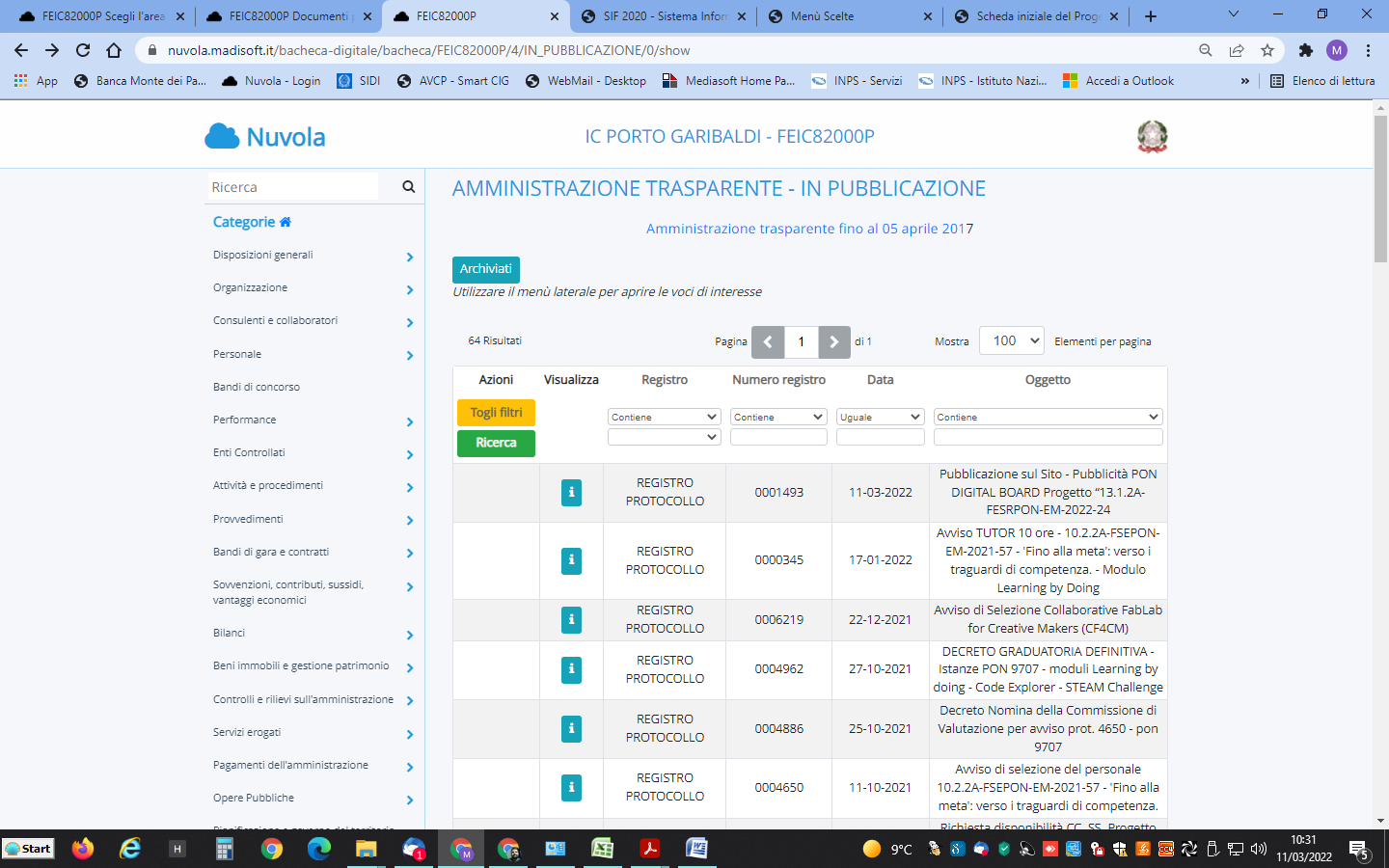The height and width of the screenshot is (868, 1389).
Task: Click the sidebar Ricerca search field
Action: click(x=292, y=187)
